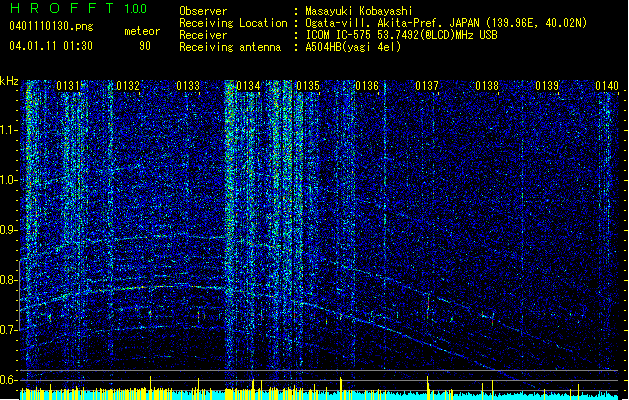629x400 pixels.
Task: Click the kHz axis unit label
Action: pos(9,81)
